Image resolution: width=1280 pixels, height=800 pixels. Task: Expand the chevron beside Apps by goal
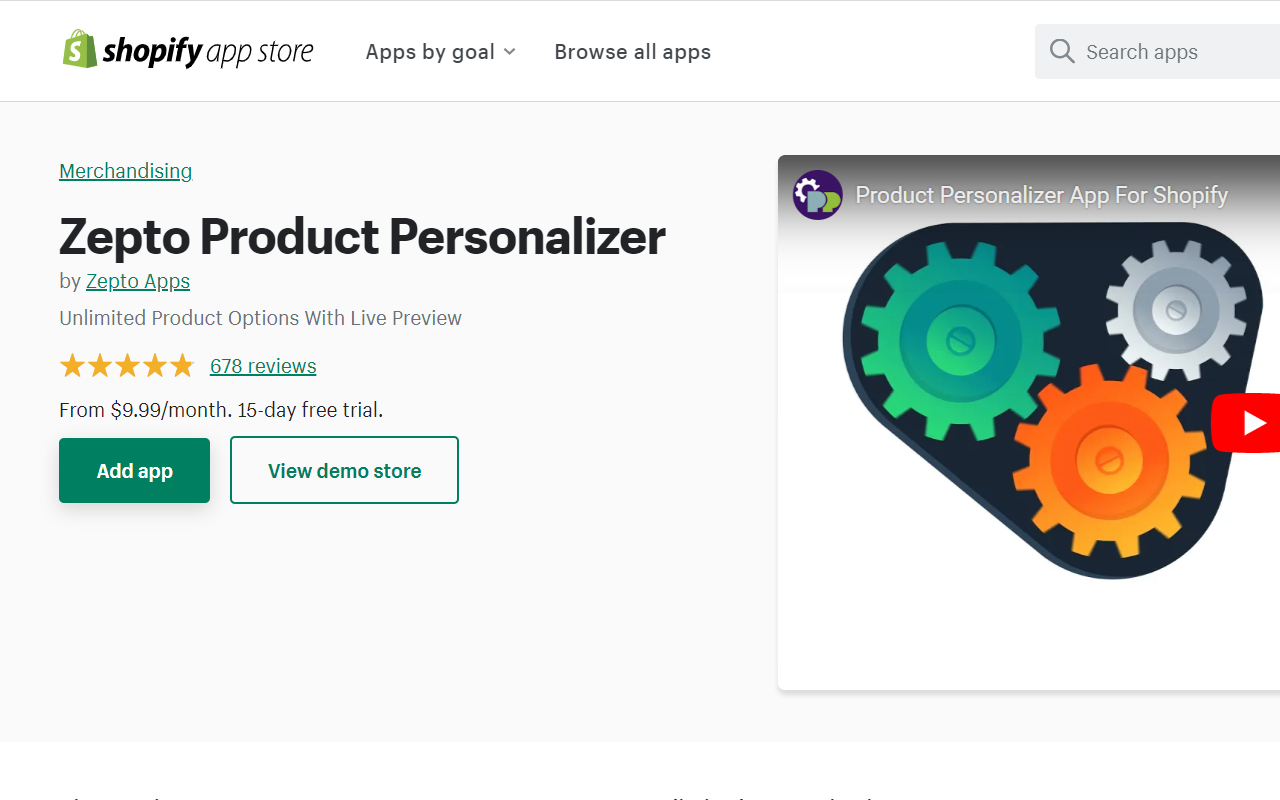pyautogui.click(x=510, y=51)
